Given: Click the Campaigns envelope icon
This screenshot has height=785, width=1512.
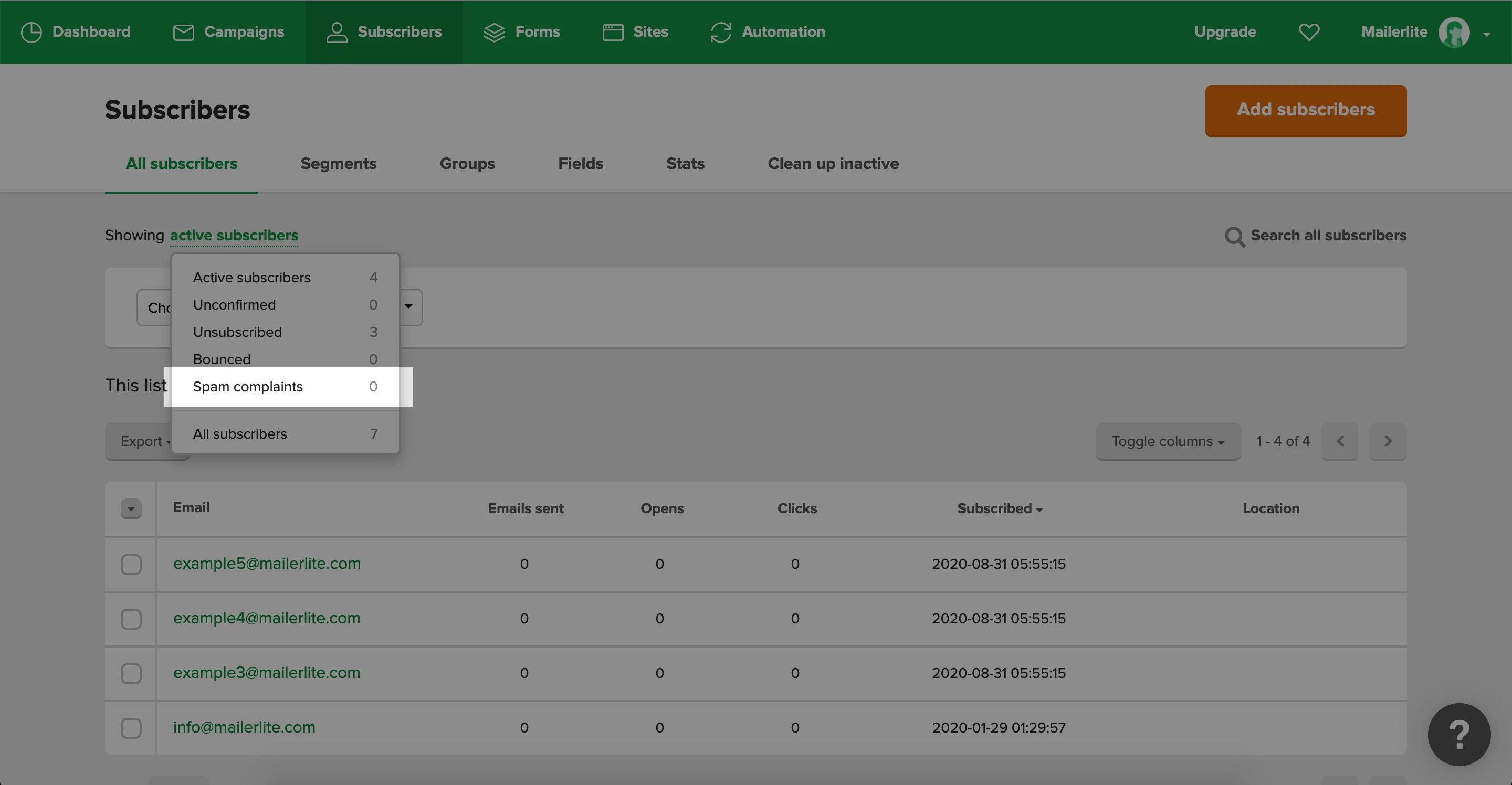Looking at the screenshot, I should tap(183, 32).
